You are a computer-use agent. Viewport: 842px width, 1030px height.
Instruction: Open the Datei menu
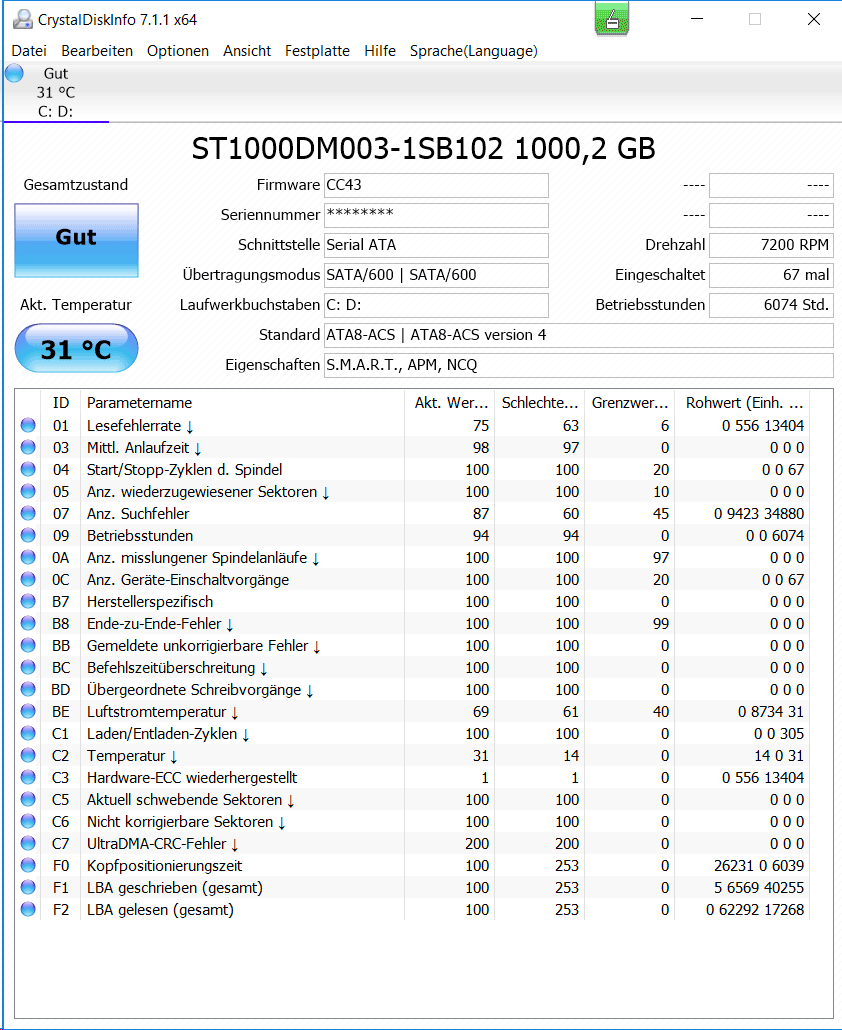(x=29, y=51)
